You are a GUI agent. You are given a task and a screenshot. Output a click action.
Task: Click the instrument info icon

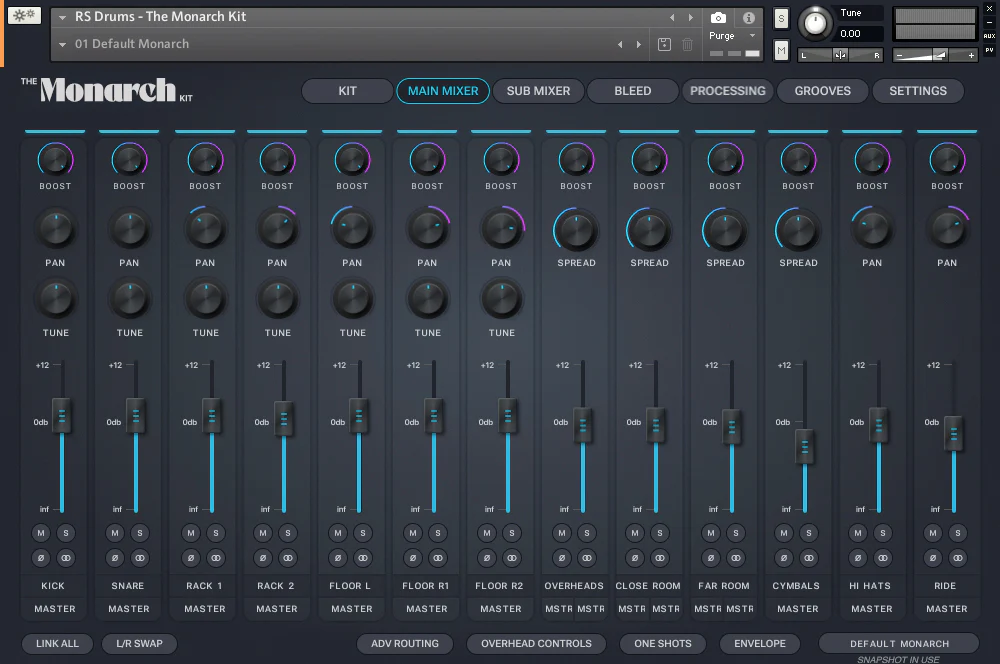pos(749,18)
